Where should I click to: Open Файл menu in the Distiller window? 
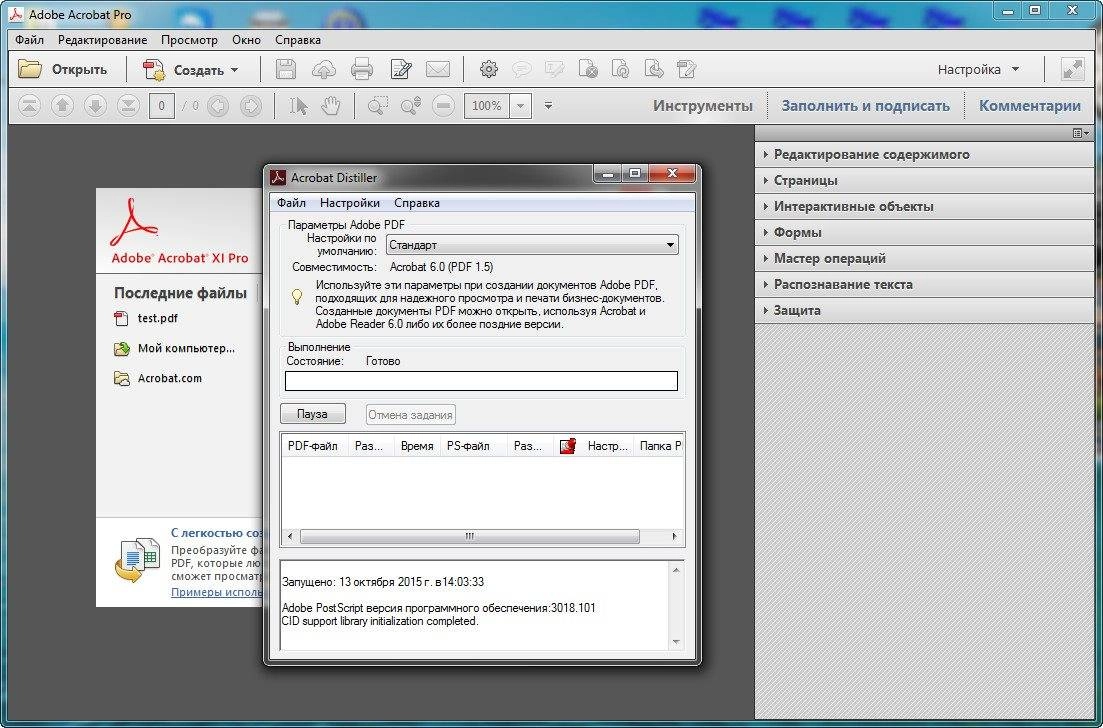(291, 203)
